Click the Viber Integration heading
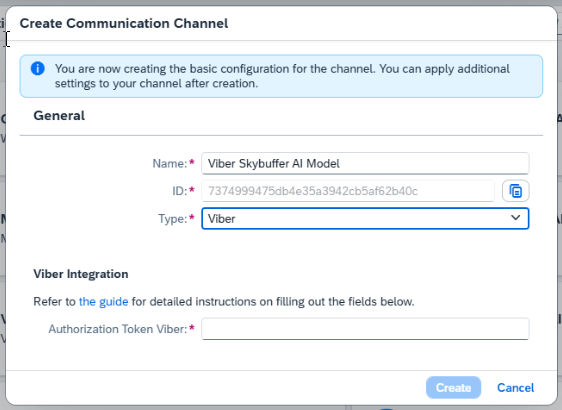Viewport: 562px width, 410px height. click(x=81, y=274)
